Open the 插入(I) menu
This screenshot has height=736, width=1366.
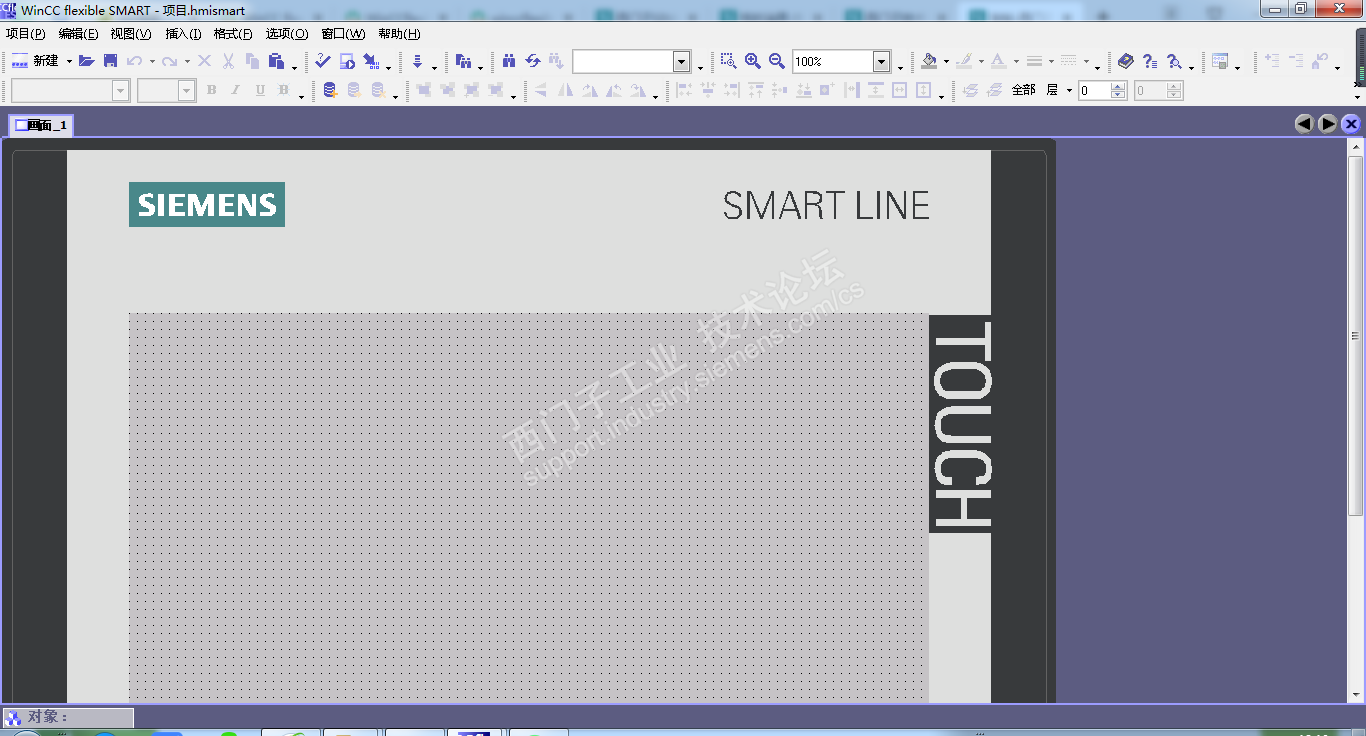click(183, 34)
